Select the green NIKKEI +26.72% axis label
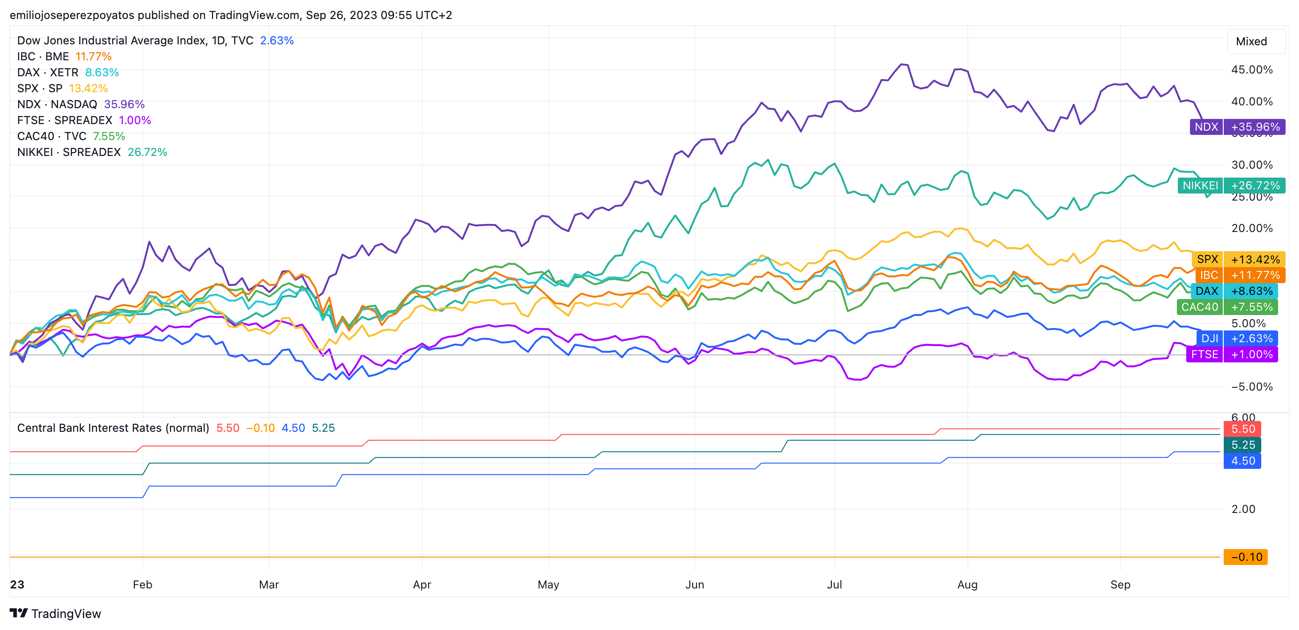 pos(1231,186)
